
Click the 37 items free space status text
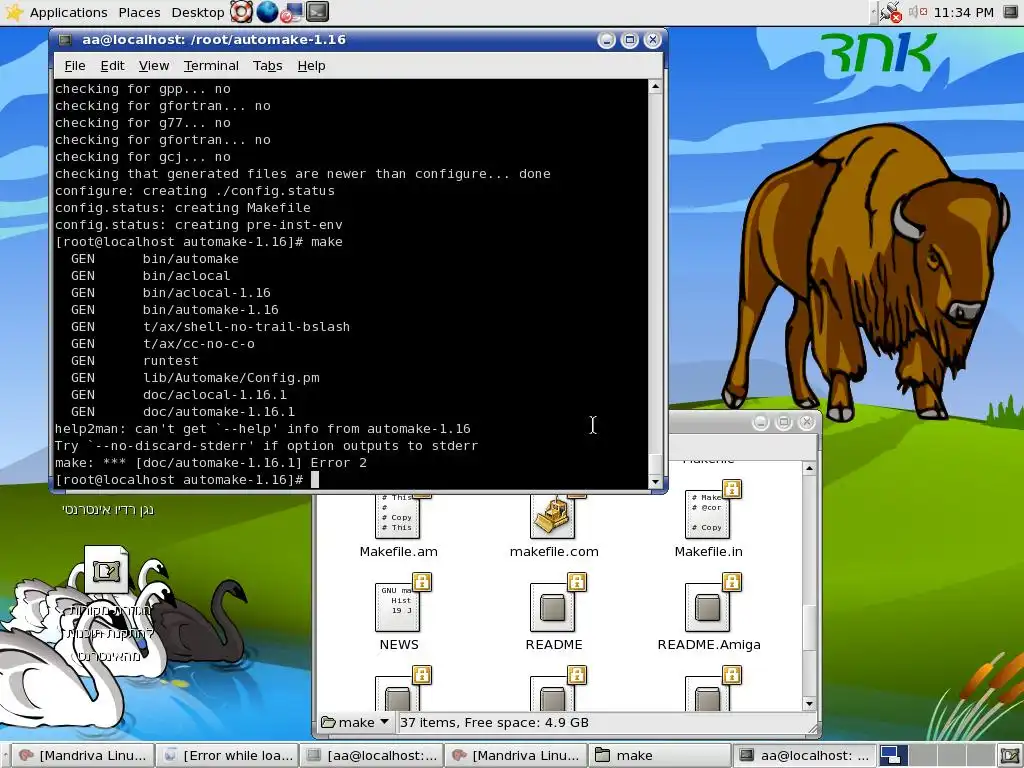pyautogui.click(x=494, y=722)
